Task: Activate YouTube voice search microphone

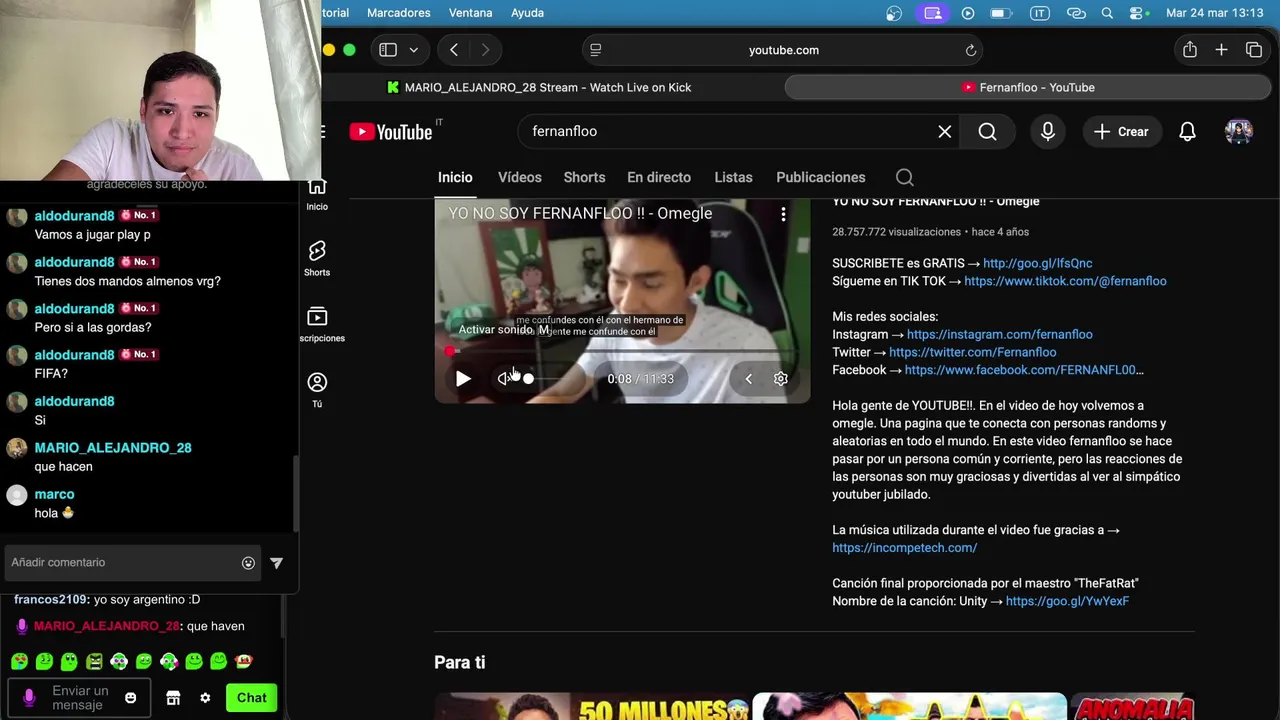Action: click(x=1047, y=131)
